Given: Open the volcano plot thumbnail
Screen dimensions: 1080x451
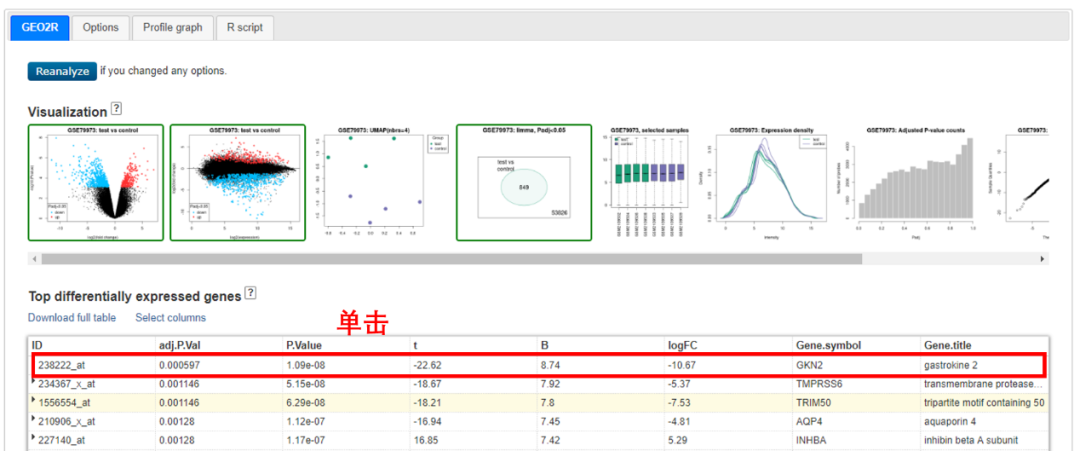Looking at the screenshot, I should click(x=96, y=182).
